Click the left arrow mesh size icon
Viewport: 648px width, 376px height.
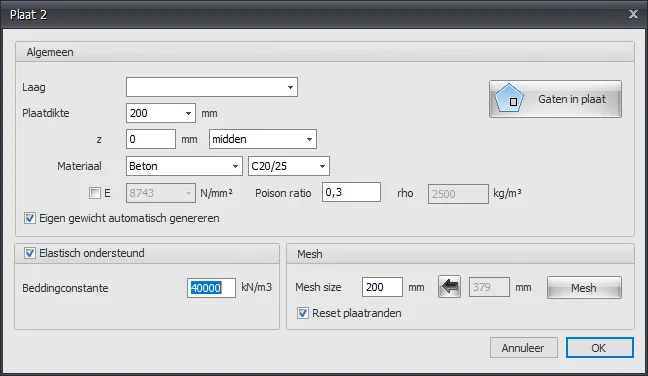pyautogui.click(x=450, y=287)
